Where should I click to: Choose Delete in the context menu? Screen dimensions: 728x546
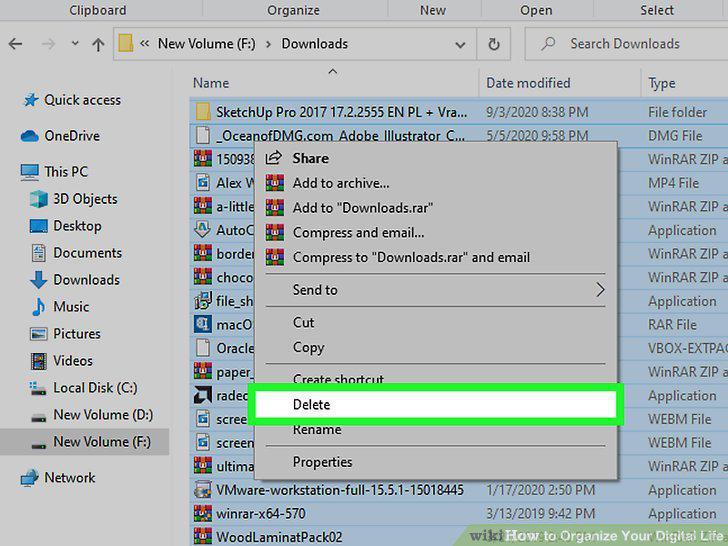pos(436,404)
